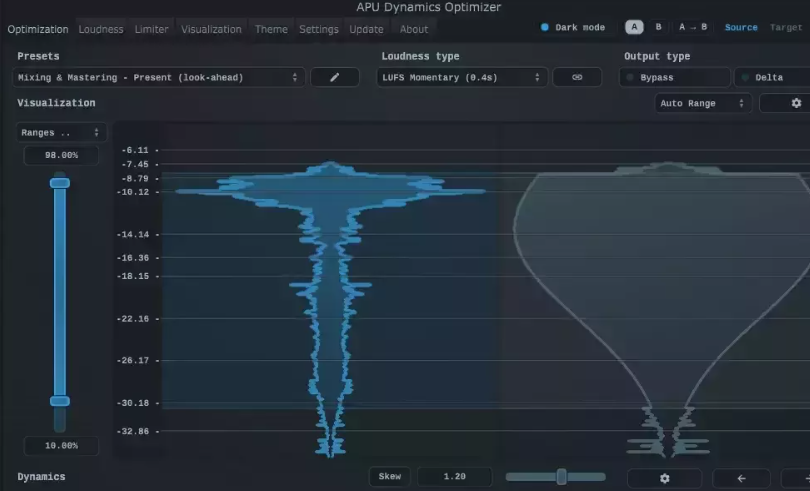Open visualization settings gear near Auto Range

[795, 103]
